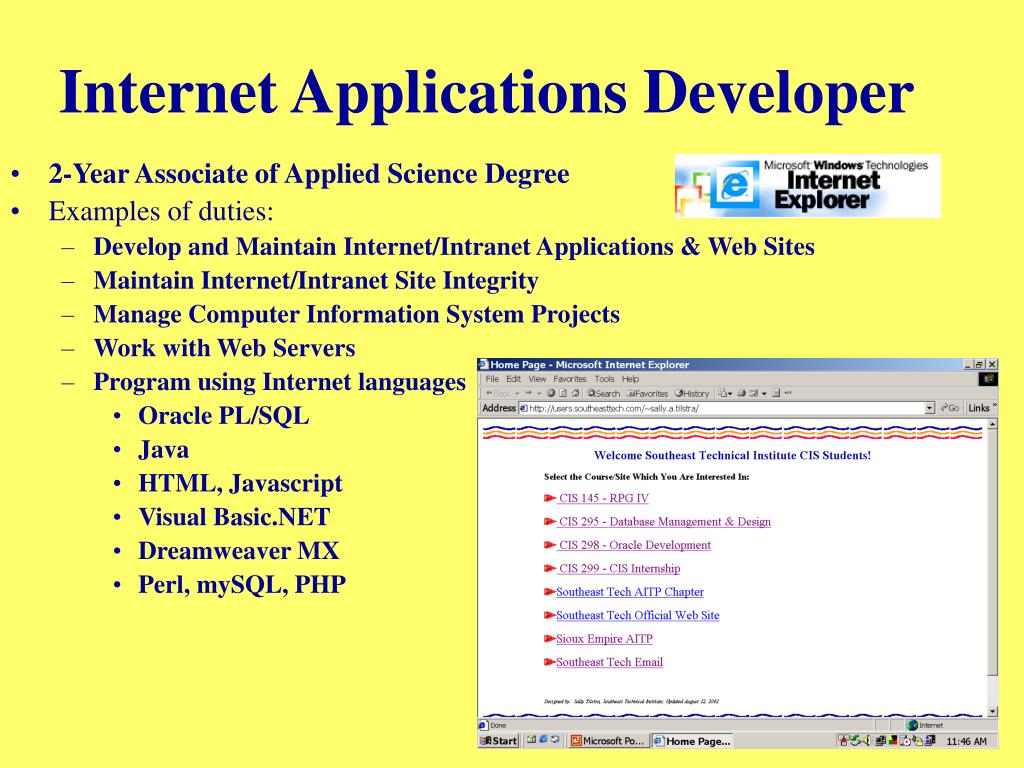Click the Refresh page icon
Image resolution: width=1024 pixels, height=768 pixels.
(x=563, y=393)
